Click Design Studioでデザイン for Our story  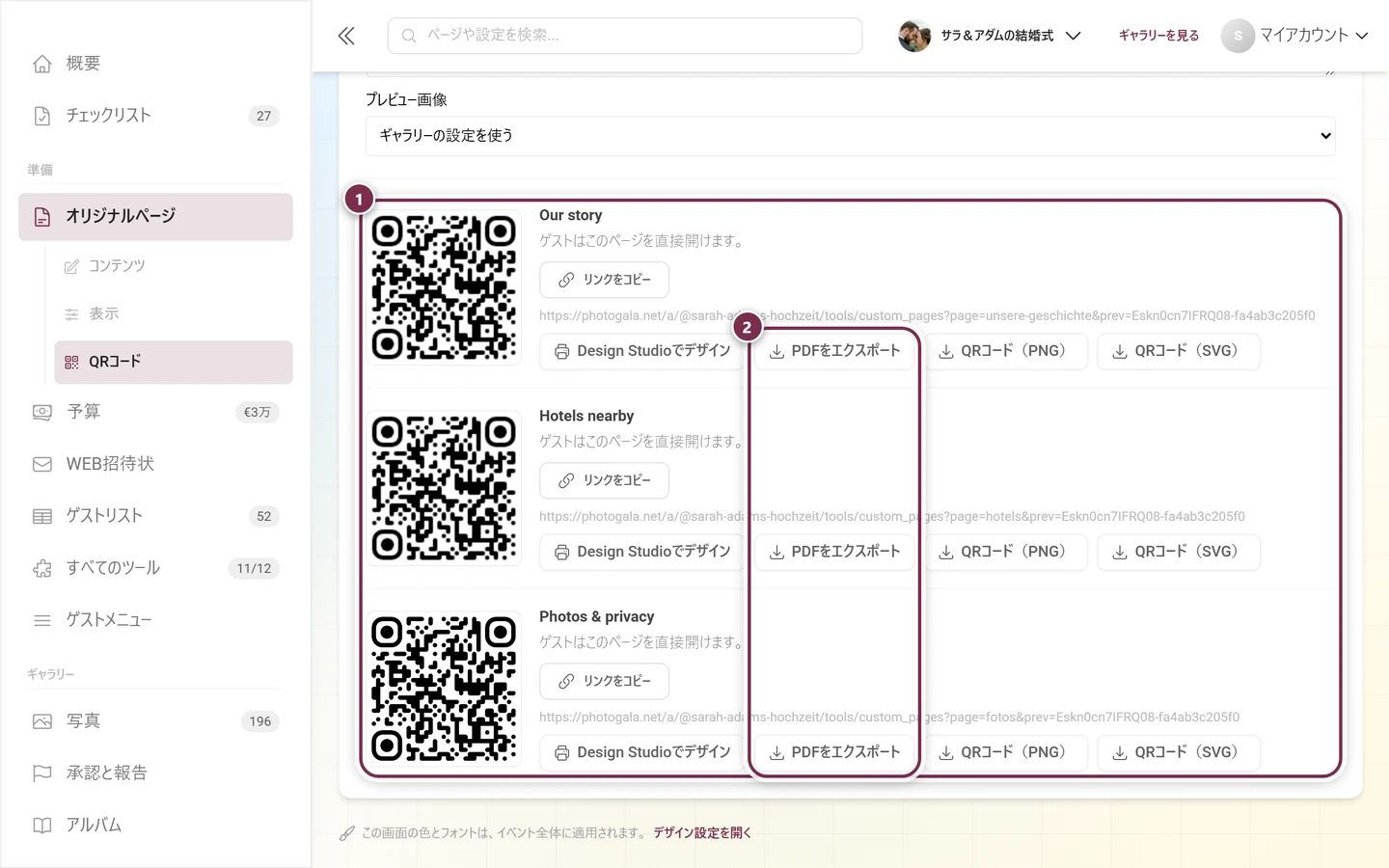pyautogui.click(x=641, y=351)
